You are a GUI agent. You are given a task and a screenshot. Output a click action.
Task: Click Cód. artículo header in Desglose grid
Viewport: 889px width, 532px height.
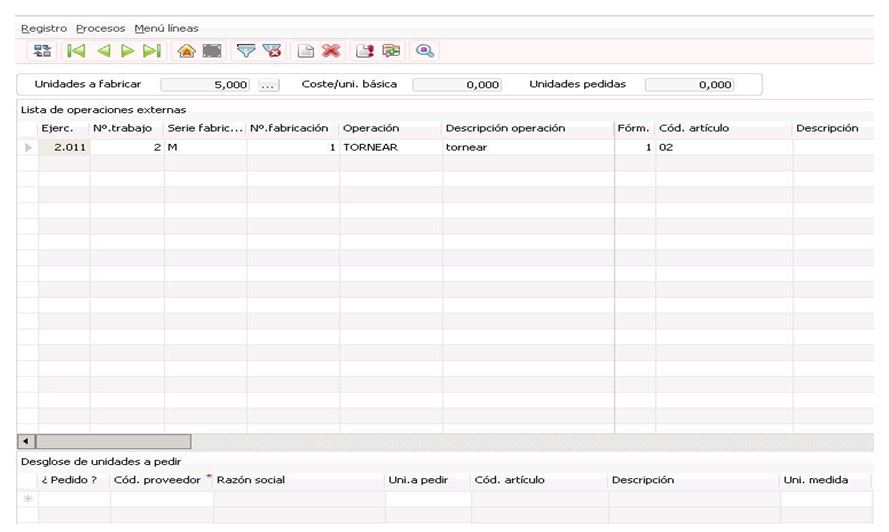539,480
